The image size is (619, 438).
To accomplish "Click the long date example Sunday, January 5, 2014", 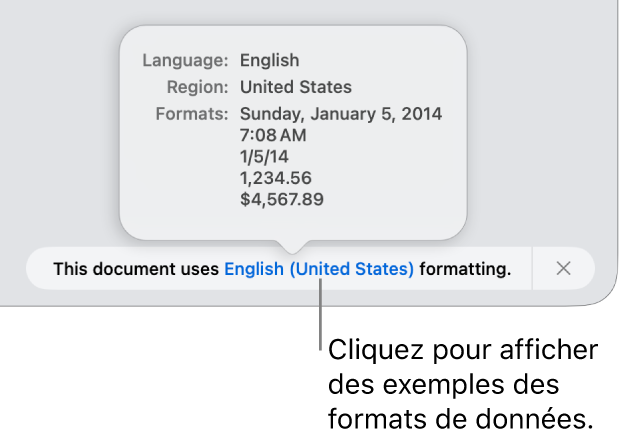I will click(340, 113).
